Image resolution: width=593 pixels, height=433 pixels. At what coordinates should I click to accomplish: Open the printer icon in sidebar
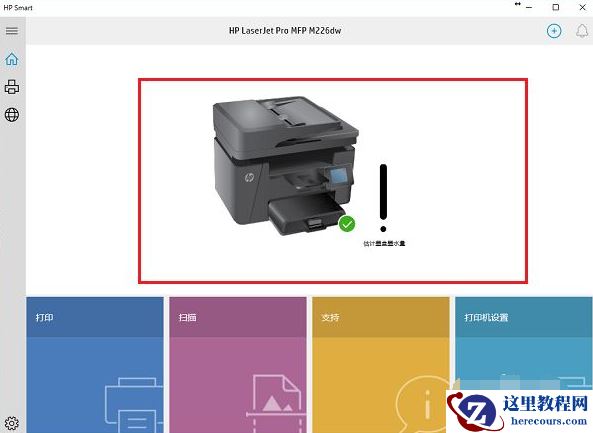point(12,87)
